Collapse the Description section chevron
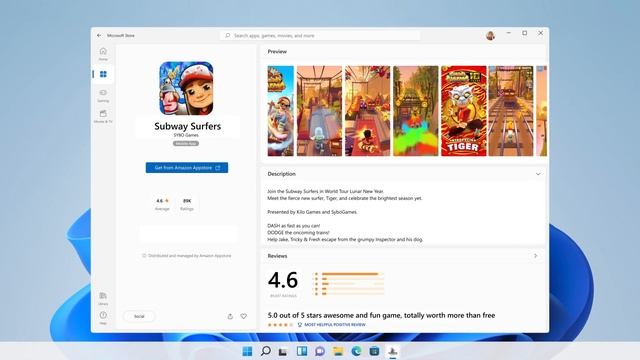Viewport: 640px width, 360px height. 538,174
